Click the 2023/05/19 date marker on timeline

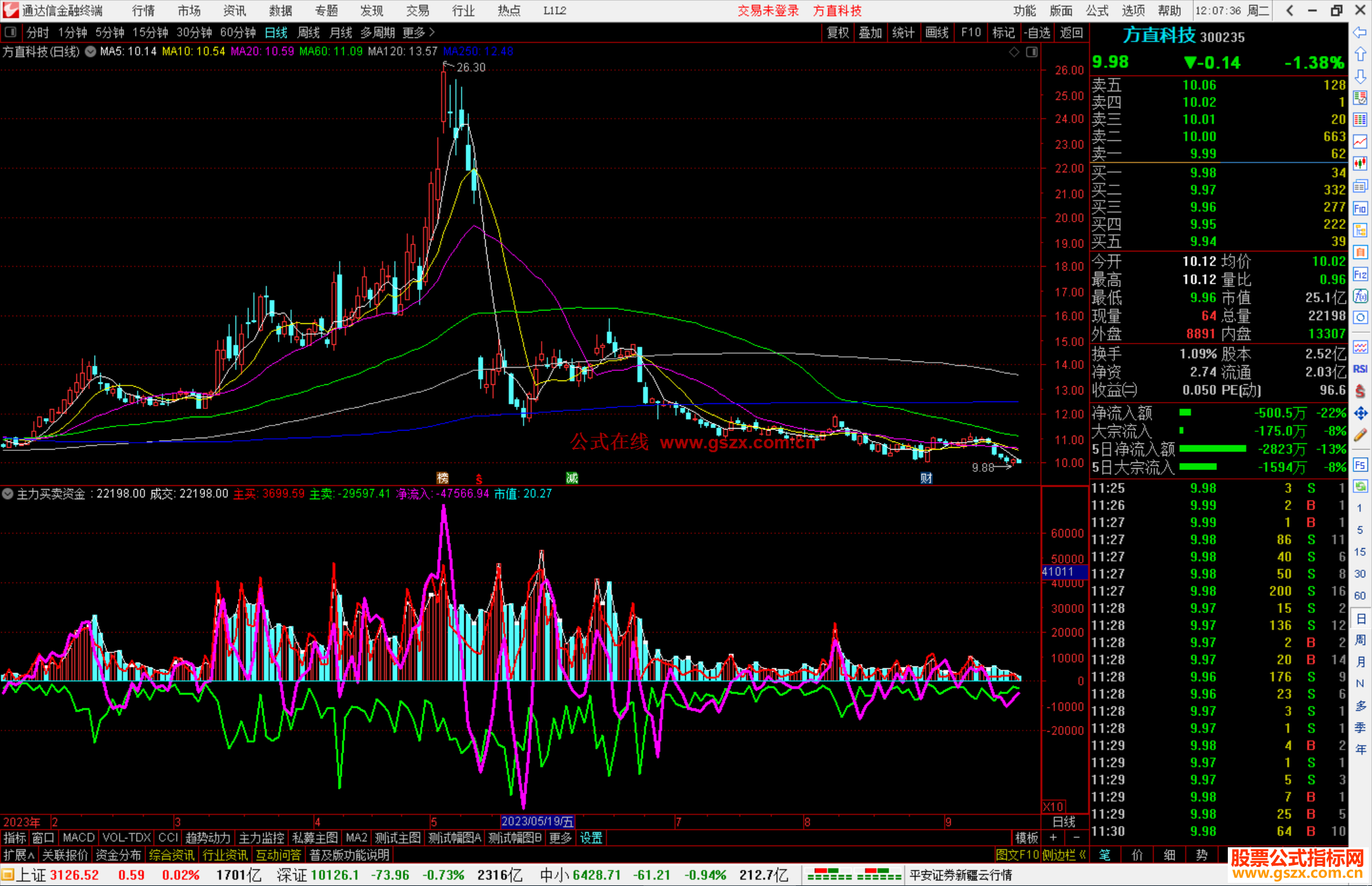tap(537, 822)
